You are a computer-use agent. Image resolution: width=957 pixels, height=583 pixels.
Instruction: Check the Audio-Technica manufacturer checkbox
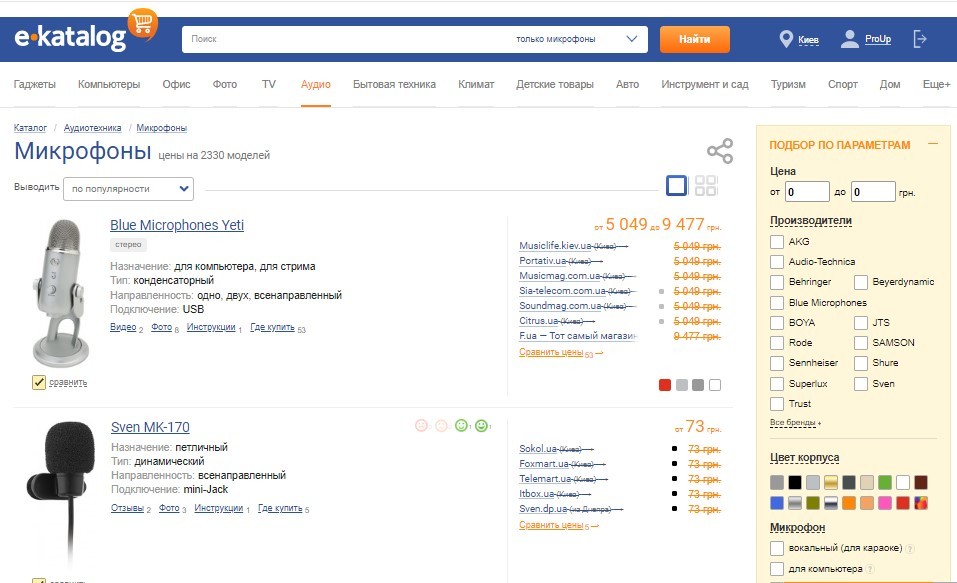coord(776,262)
